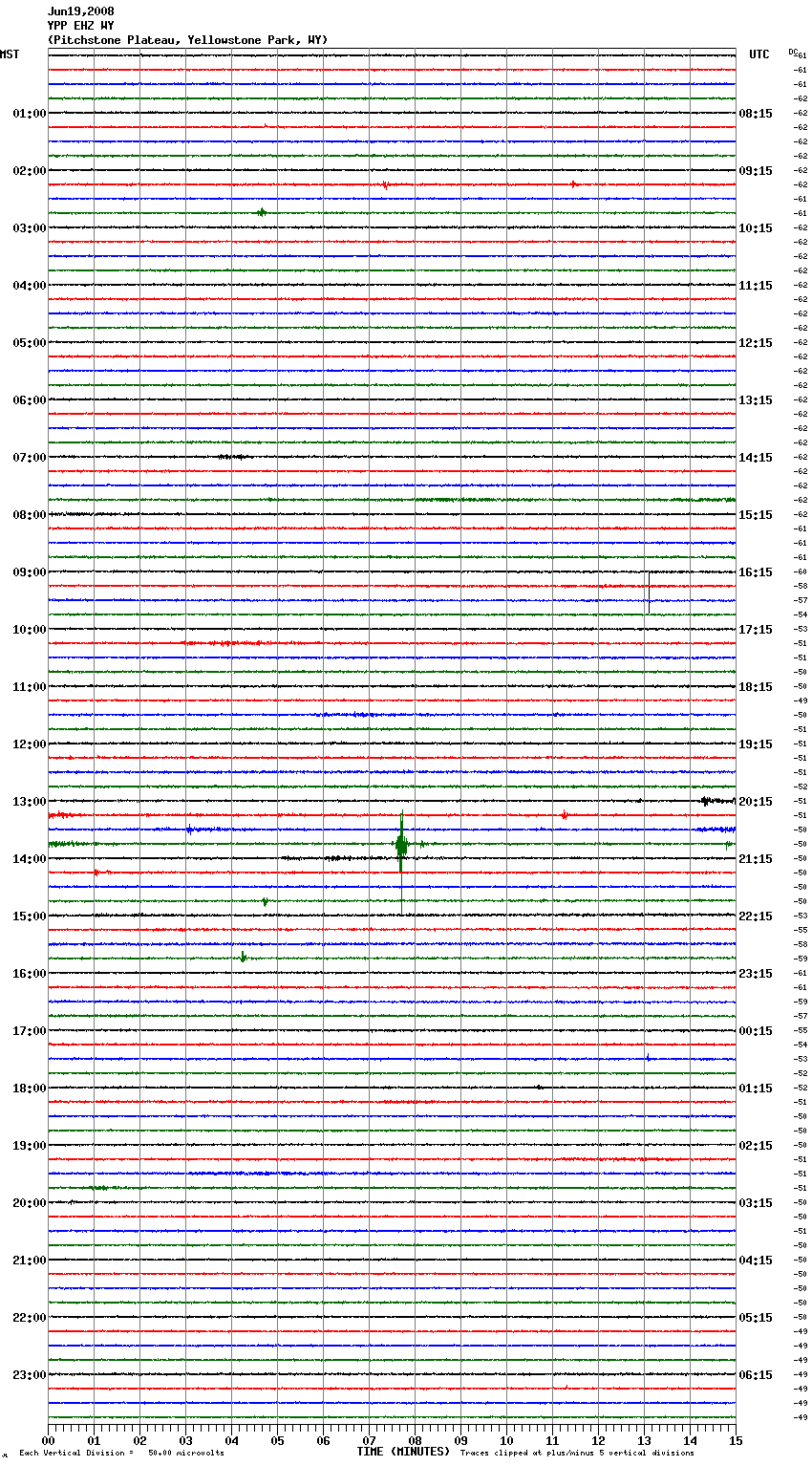This screenshot has height=1466, width=812.
Task: Select the 07:00 MST time label
Action: click(x=30, y=458)
